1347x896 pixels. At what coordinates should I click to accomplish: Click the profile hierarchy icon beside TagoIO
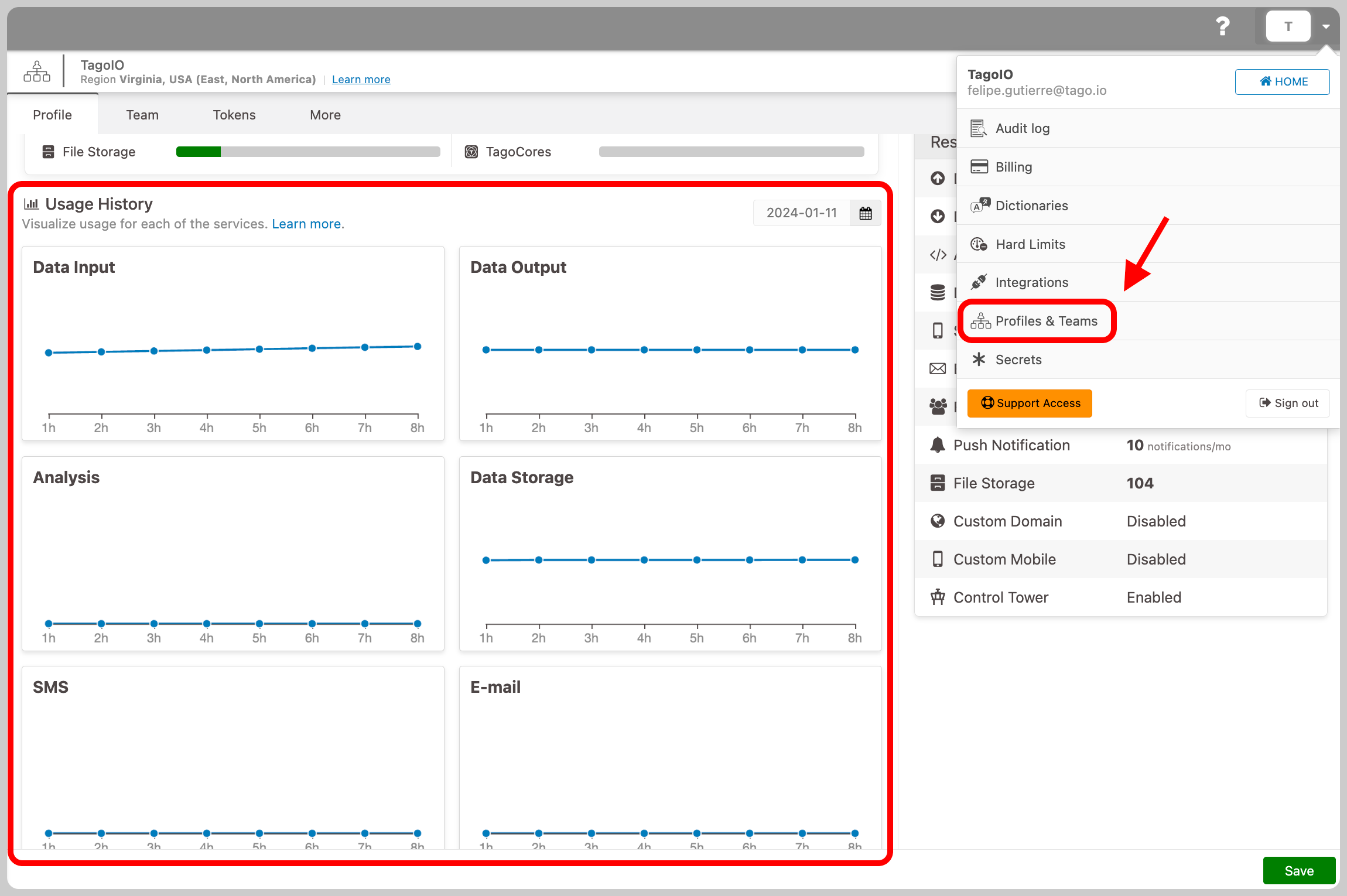(37, 71)
